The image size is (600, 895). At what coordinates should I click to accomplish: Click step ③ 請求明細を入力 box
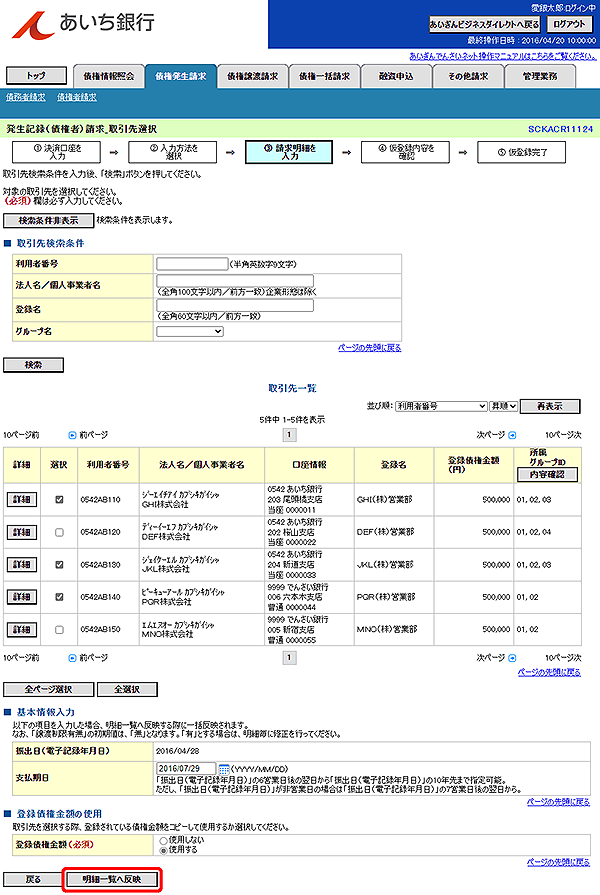(289, 152)
